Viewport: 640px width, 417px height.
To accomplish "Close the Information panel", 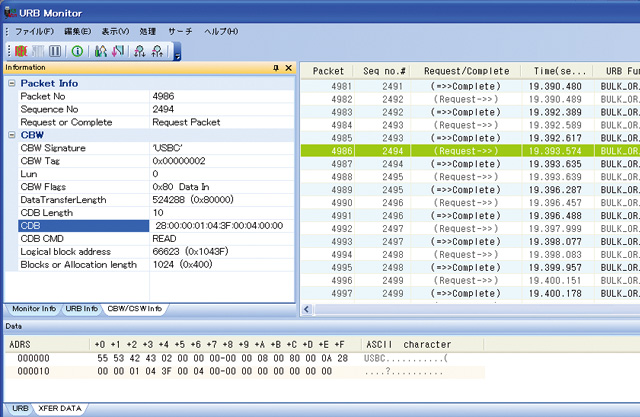I will pos(289,68).
